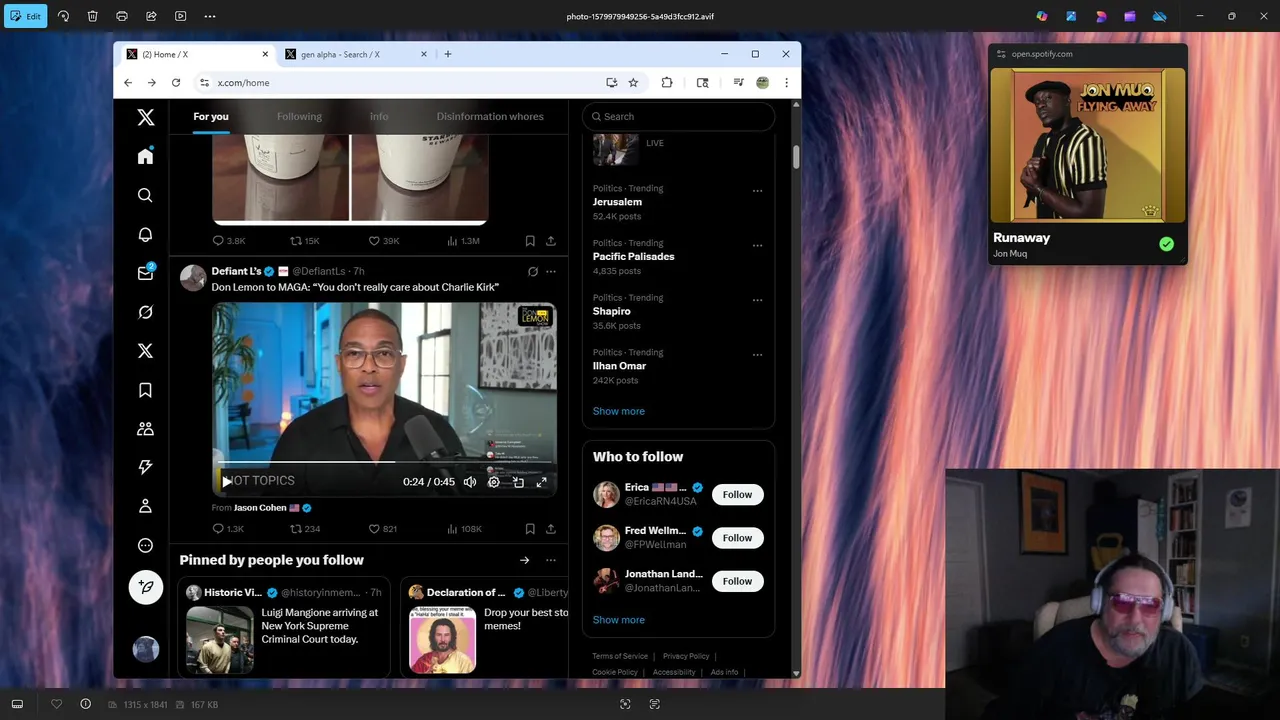
Task: Click Grok icon on Defiant L's post
Action: (533, 271)
